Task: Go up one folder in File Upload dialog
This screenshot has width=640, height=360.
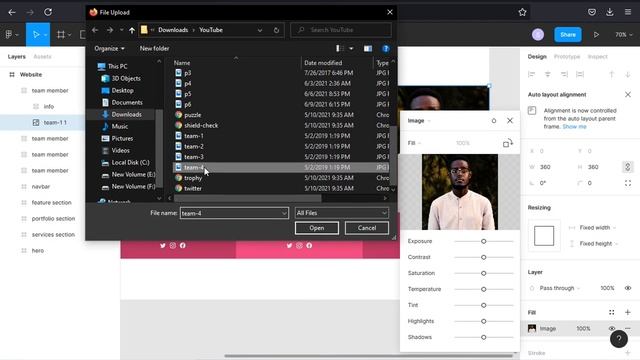Action: click(131, 30)
